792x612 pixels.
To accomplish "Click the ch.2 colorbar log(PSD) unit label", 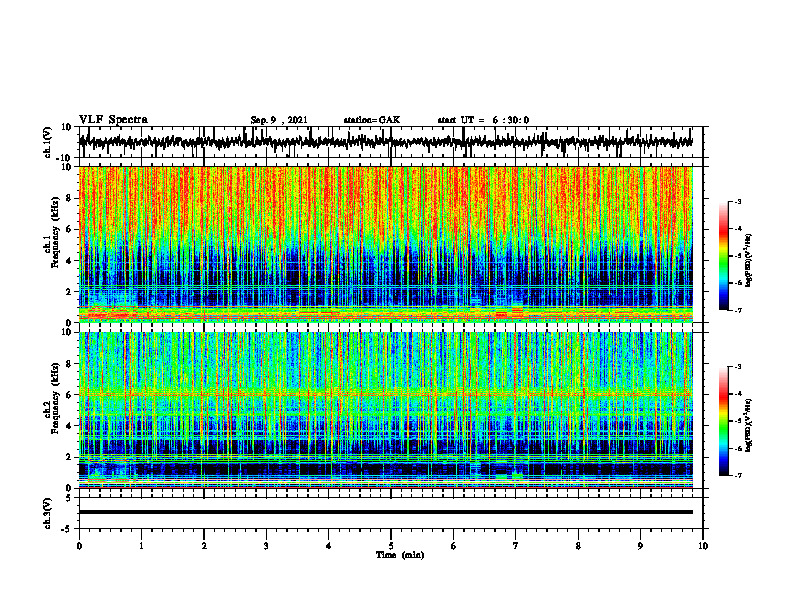I will tap(749, 424).
